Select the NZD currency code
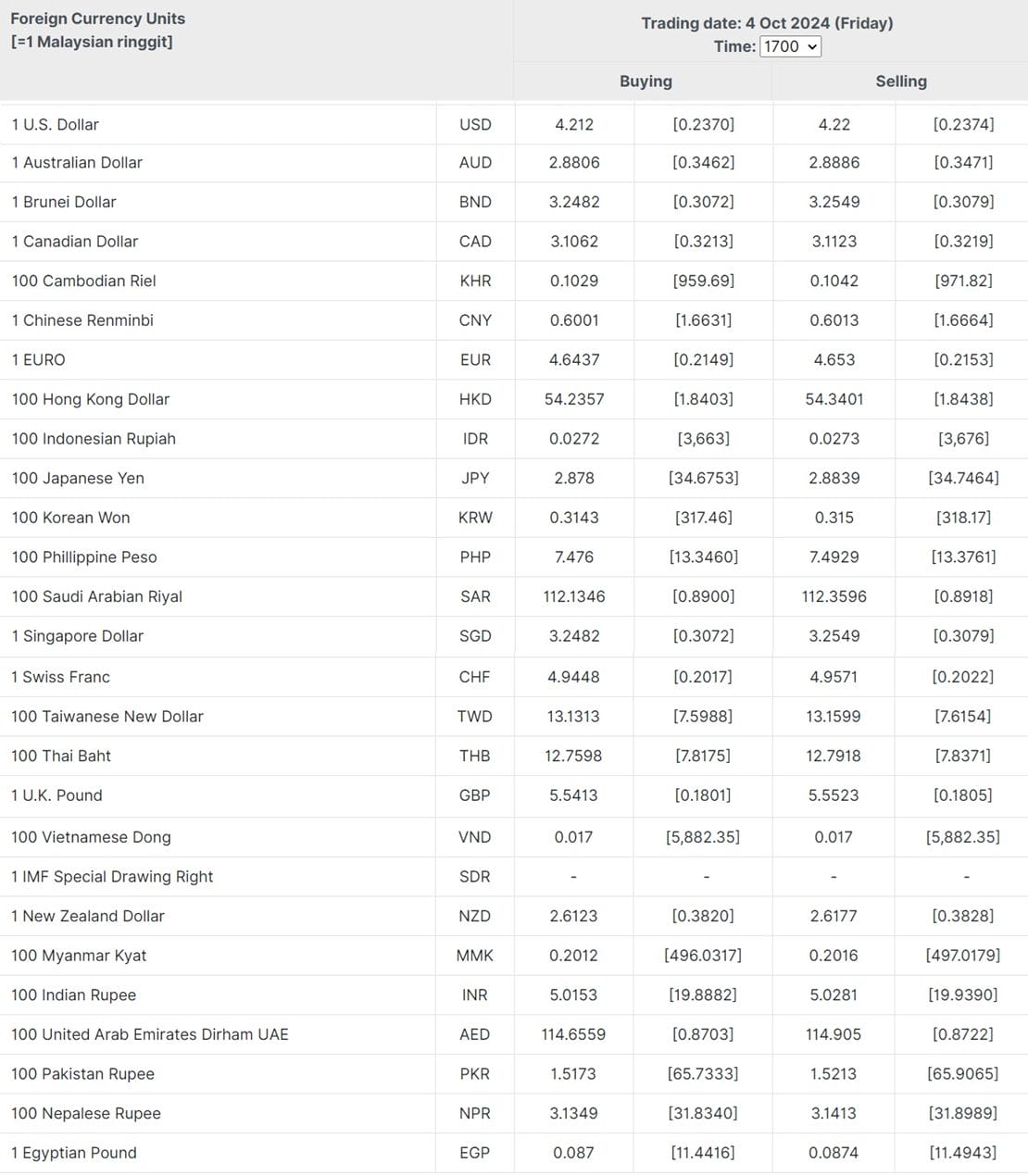 475,916
